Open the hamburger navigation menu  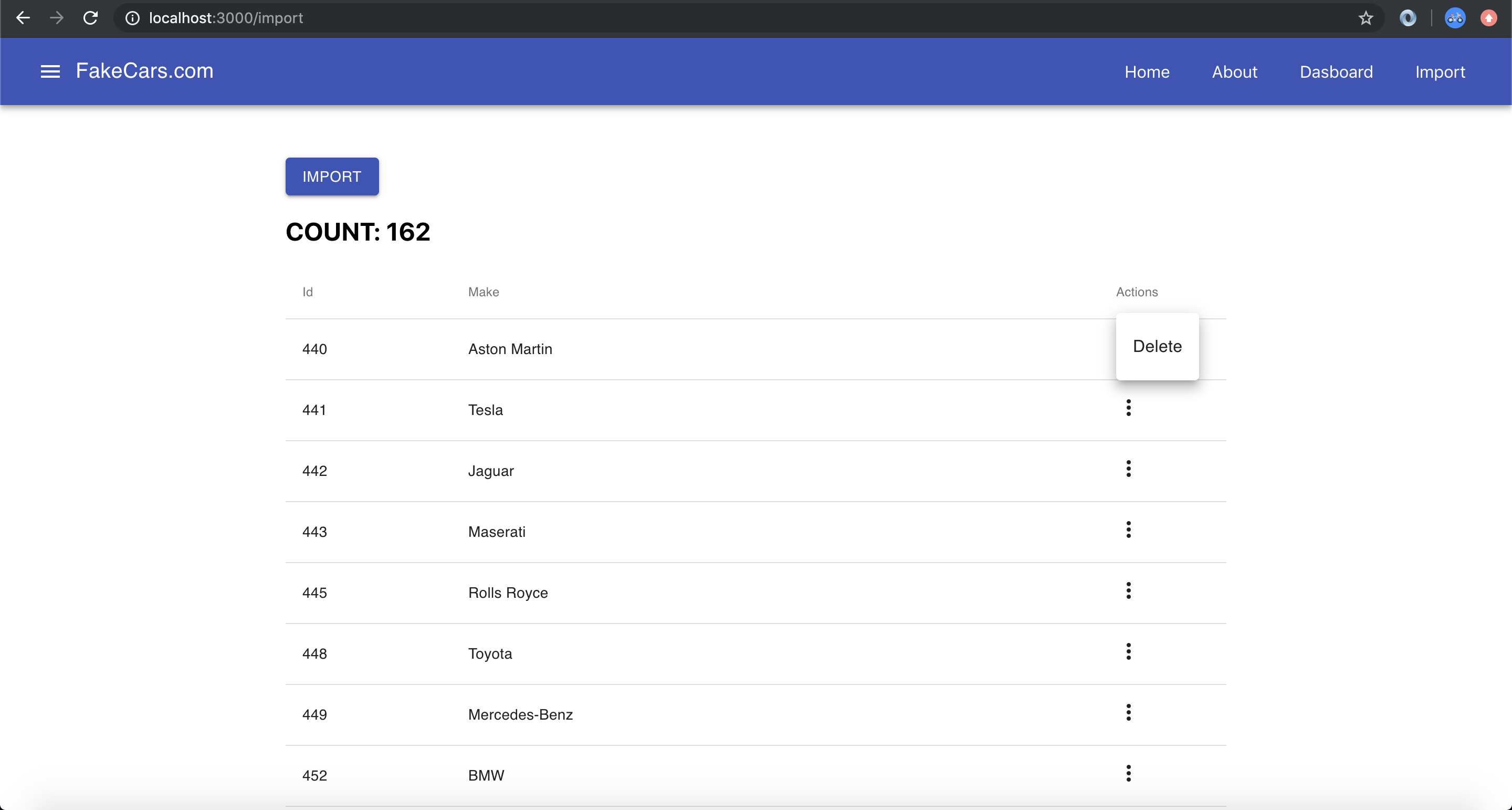[50, 71]
